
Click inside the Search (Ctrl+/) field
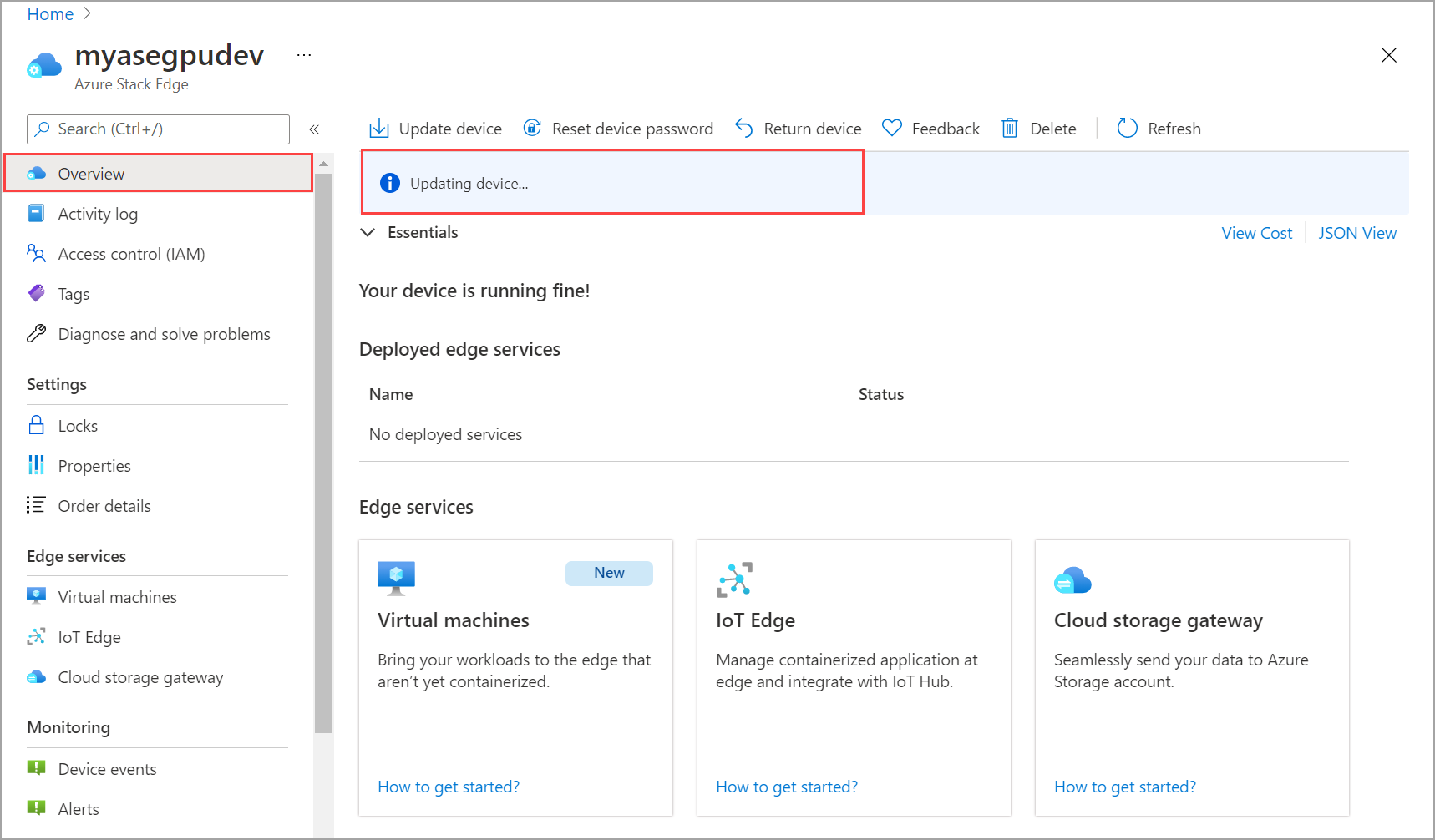tap(159, 129)
